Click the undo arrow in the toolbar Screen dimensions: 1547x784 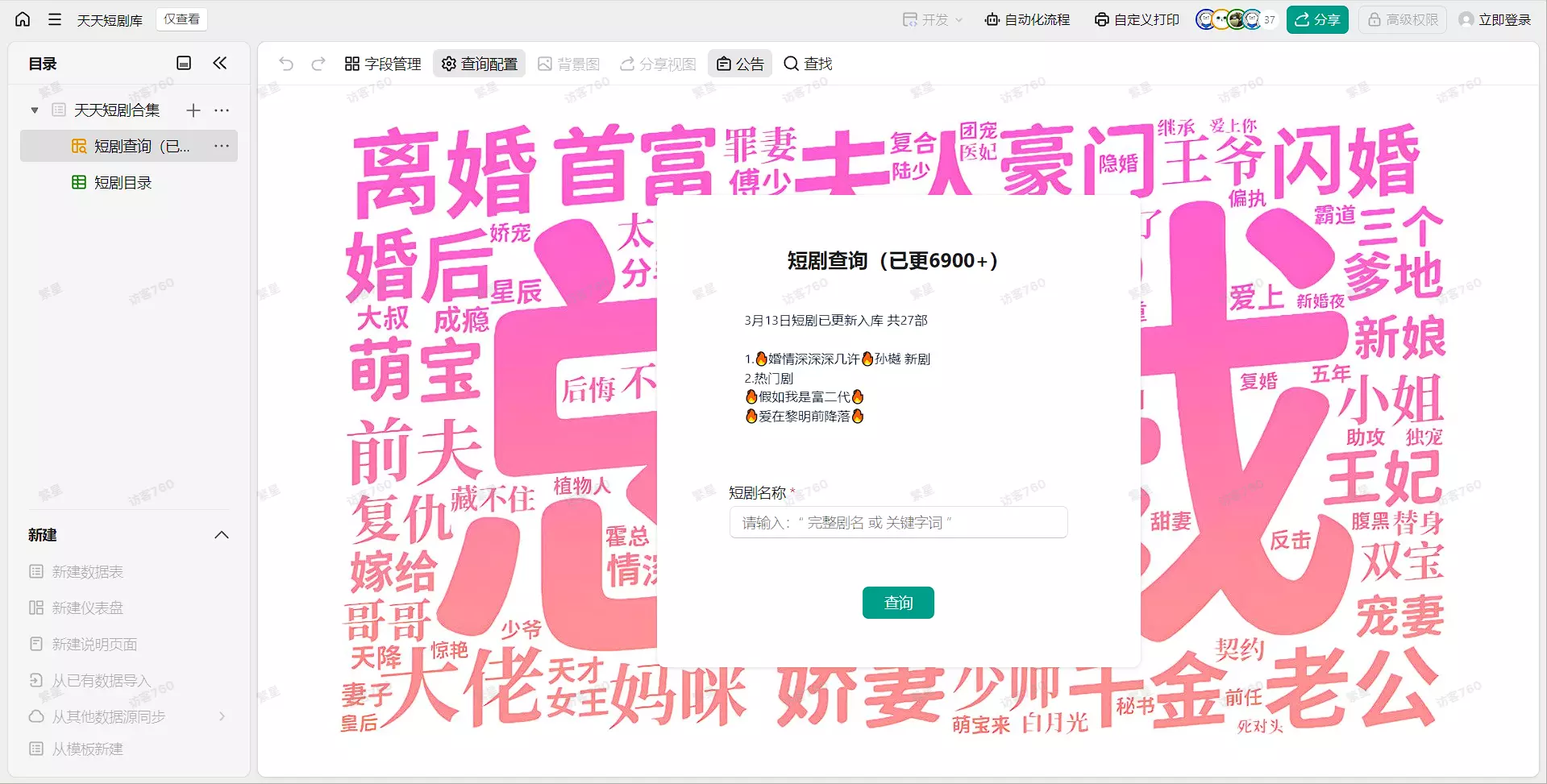point(286,64)
